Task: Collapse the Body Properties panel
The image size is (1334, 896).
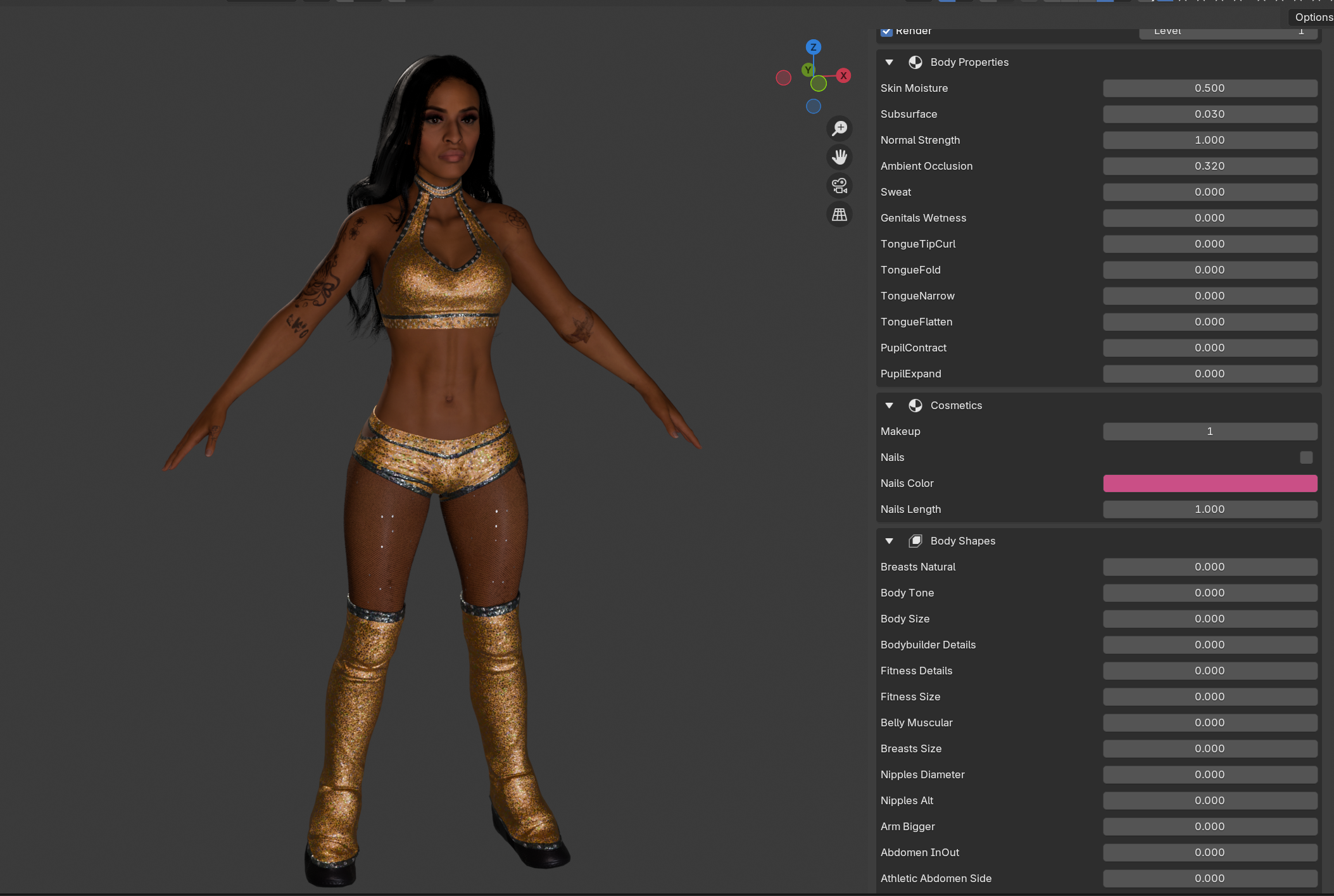Action: pyautogui.click(x=890, y=62)
